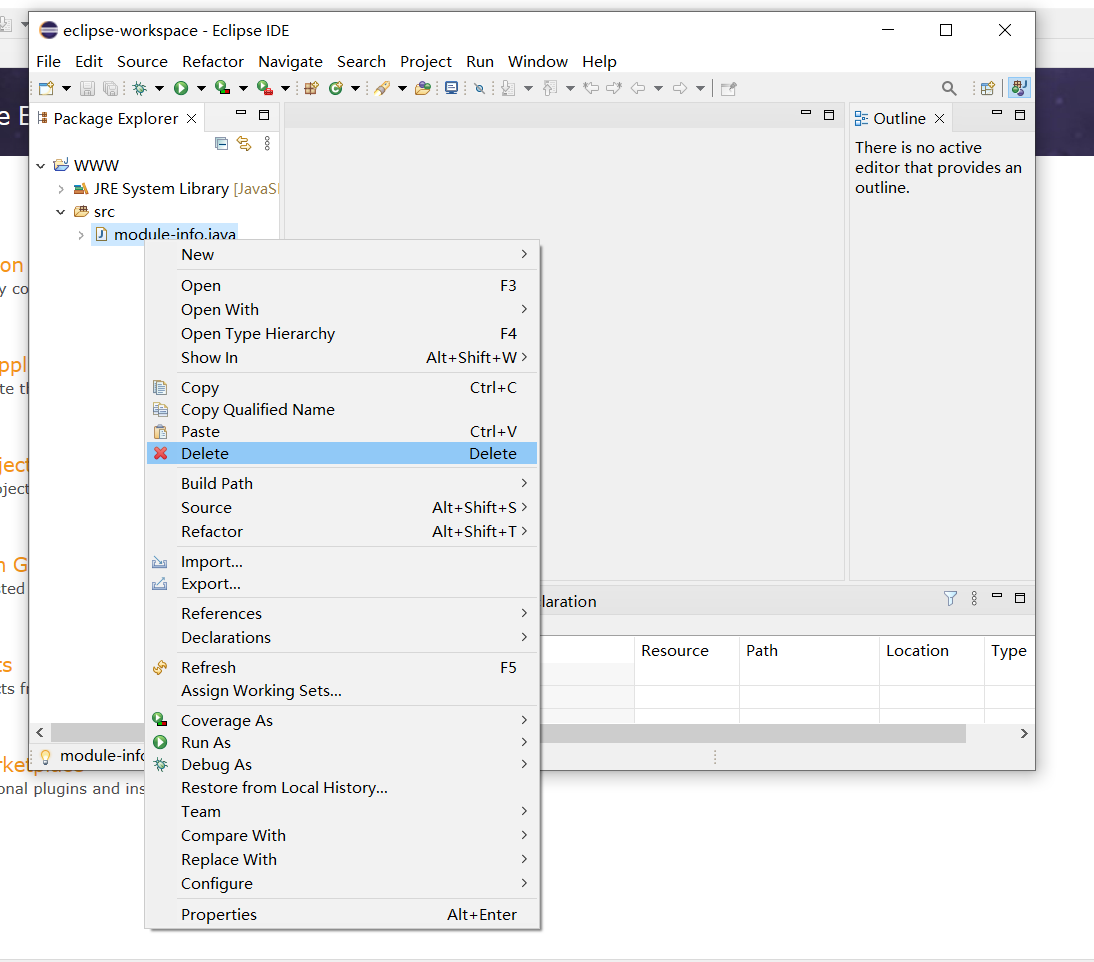Go to Last Edit Location icon

(x=592, y=89)
